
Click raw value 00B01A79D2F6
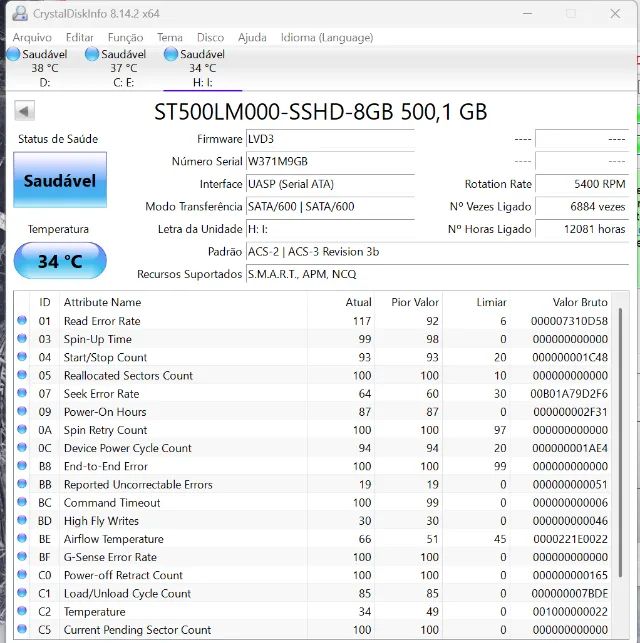tap(569, 393)
